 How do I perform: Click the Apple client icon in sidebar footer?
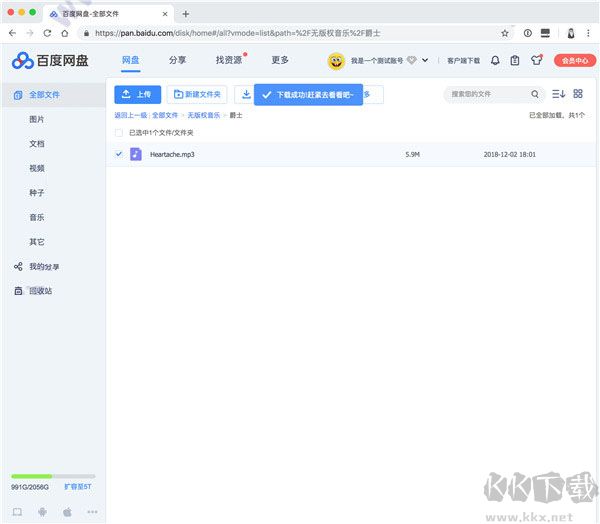pos(67,511)
